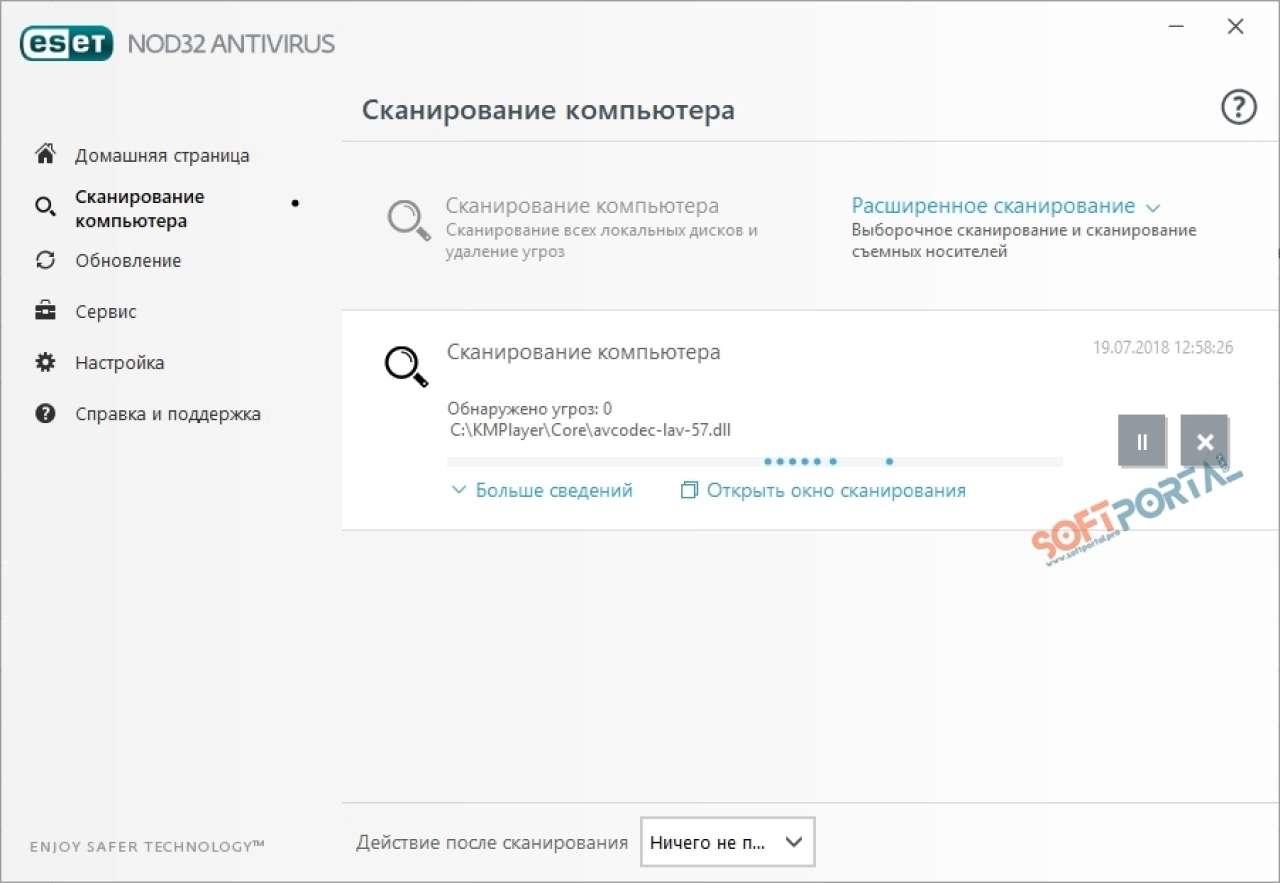Click the black magnifier icon of the running scan
Viewport: 1280px width, 883px height.
click(x=407, y=365)
